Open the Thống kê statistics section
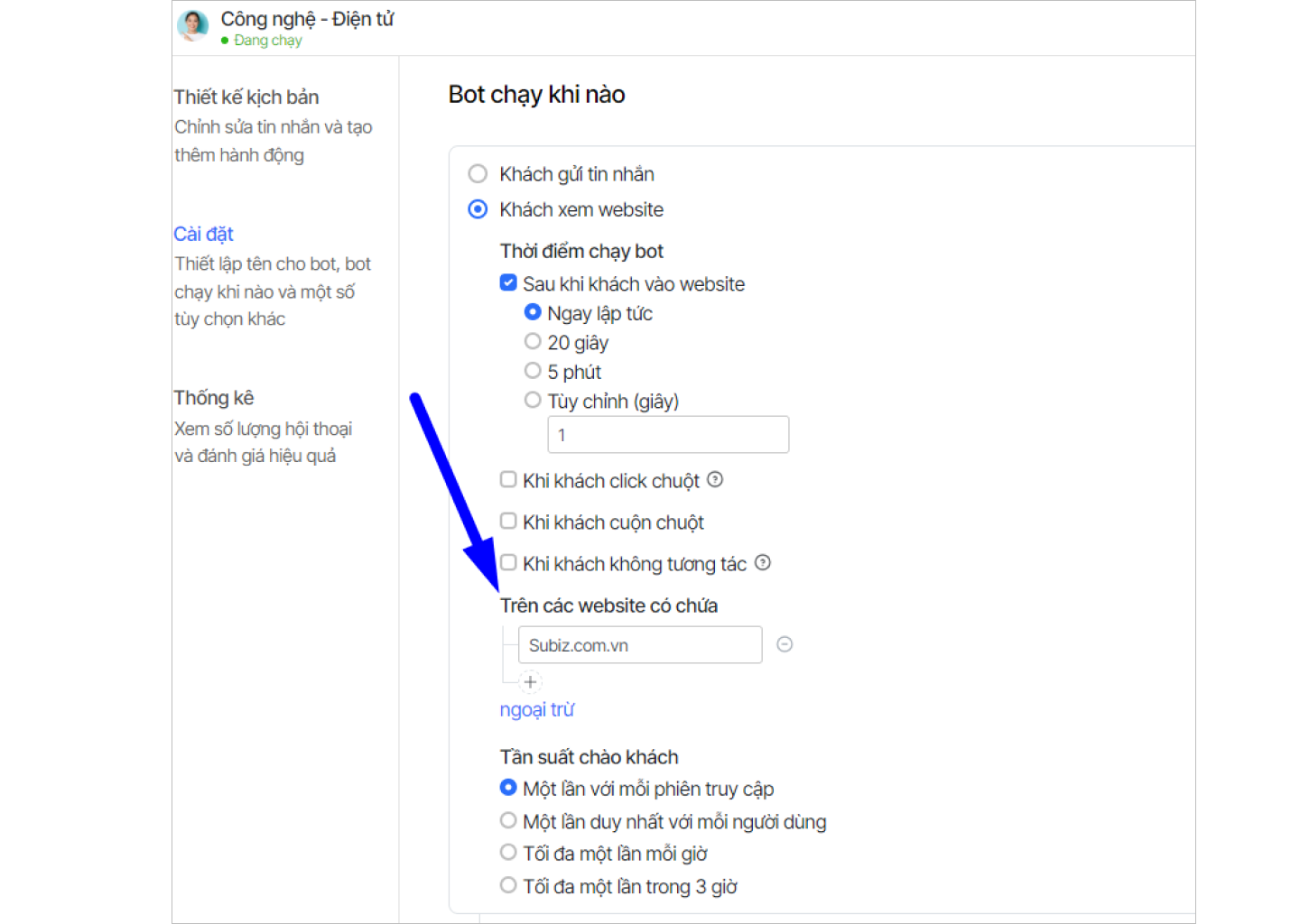The height and width of the screenshot is (924, 1300). pos(214,398)
